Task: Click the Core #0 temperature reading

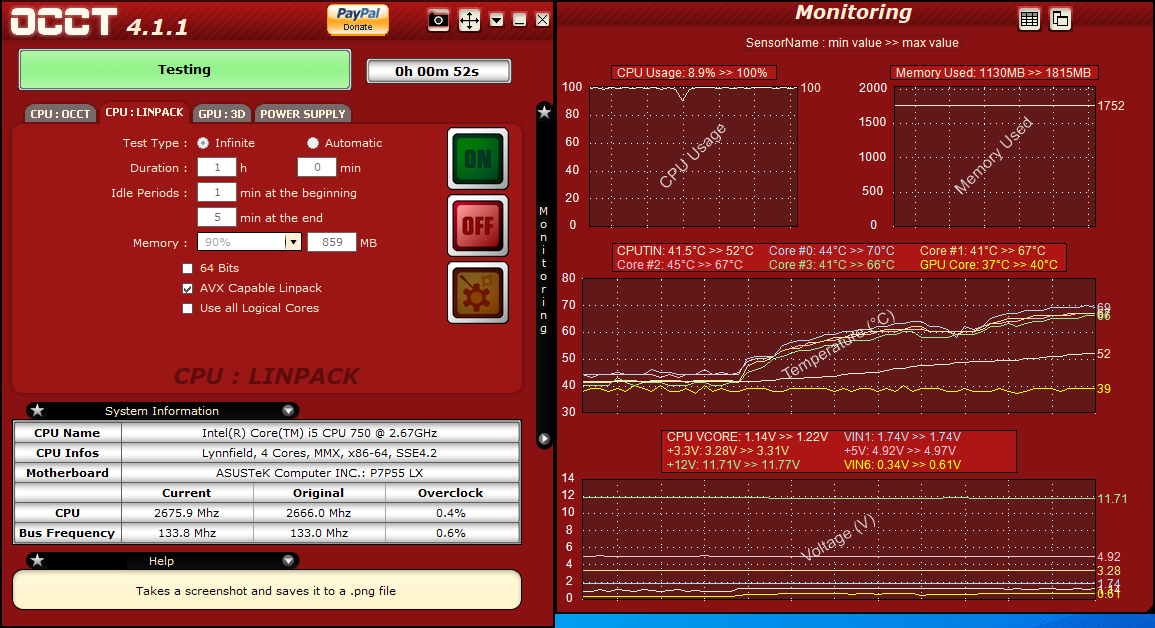Action: click(x=831, y=251)
